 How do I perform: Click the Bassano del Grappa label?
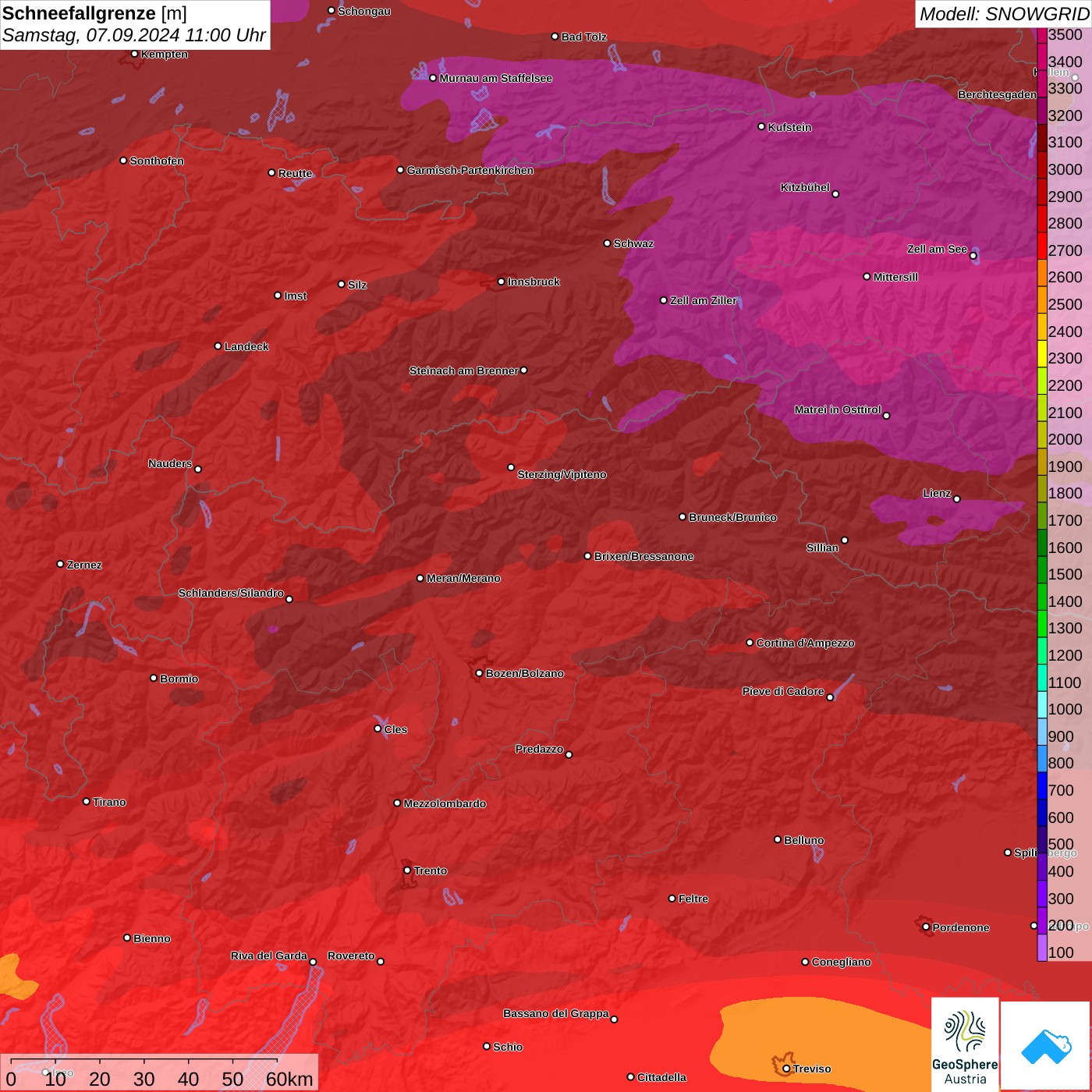[x=555, y=1013]
